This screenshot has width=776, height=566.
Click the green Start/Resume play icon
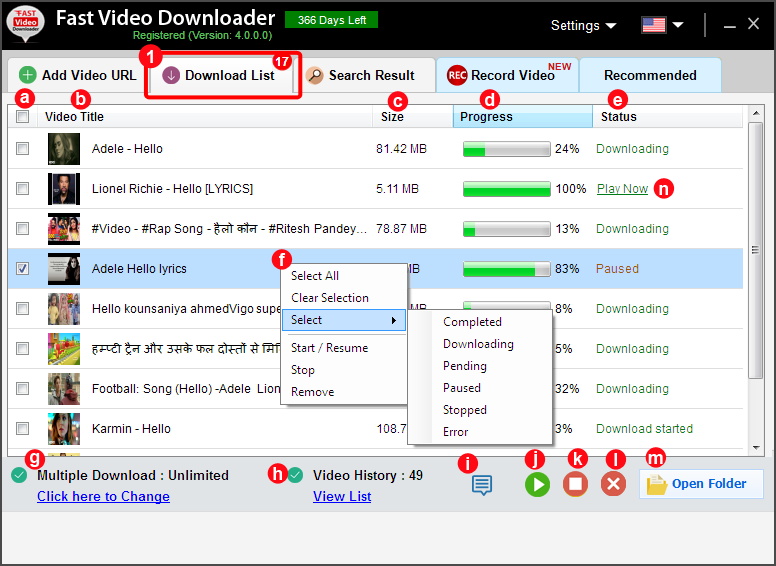537,484
